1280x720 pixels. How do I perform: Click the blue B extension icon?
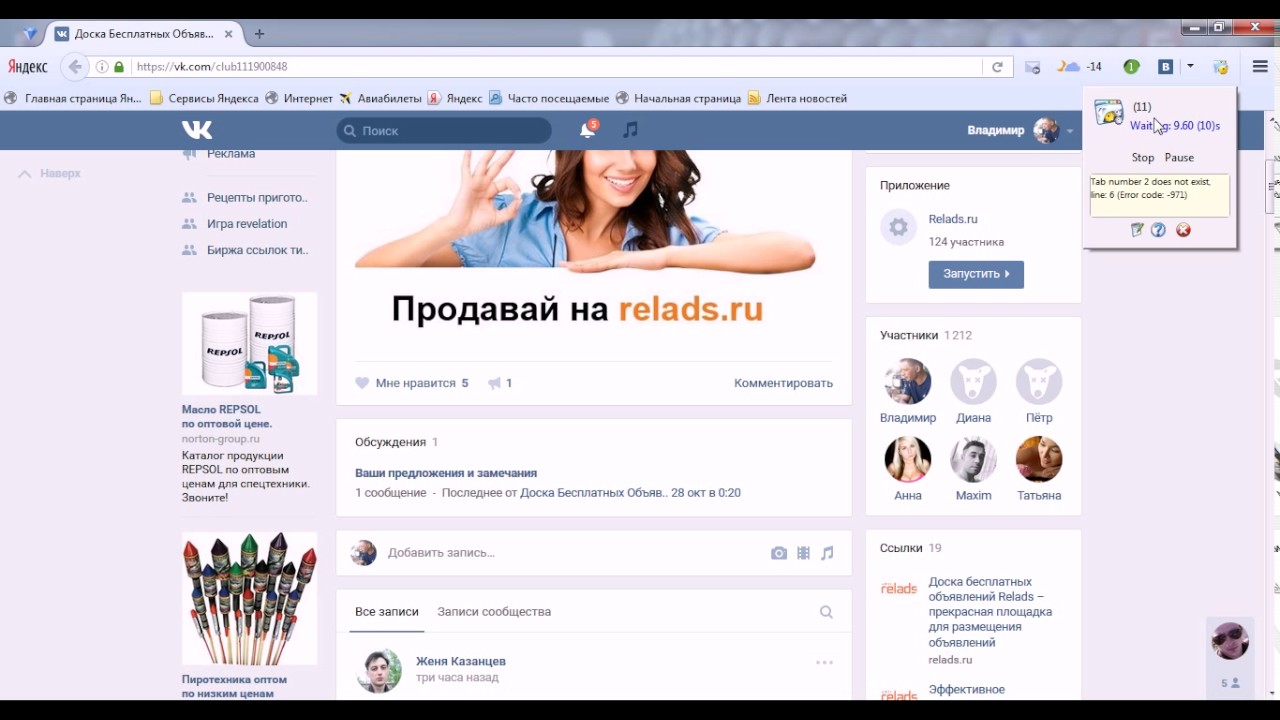pyautogui.click(x=1165, y=67)
